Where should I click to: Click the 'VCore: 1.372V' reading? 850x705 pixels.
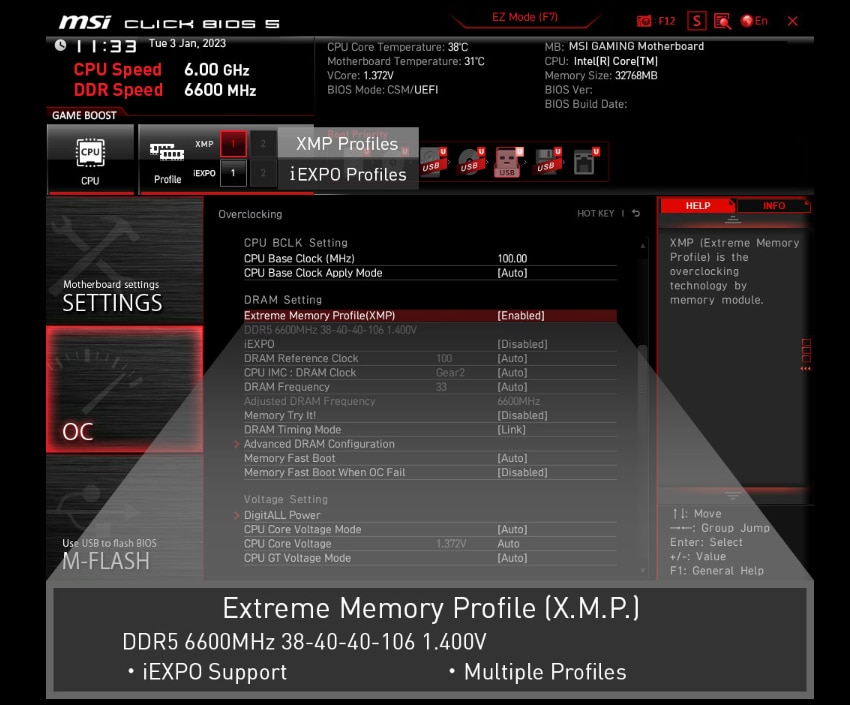pyautogui.click(x=360, y=75)
